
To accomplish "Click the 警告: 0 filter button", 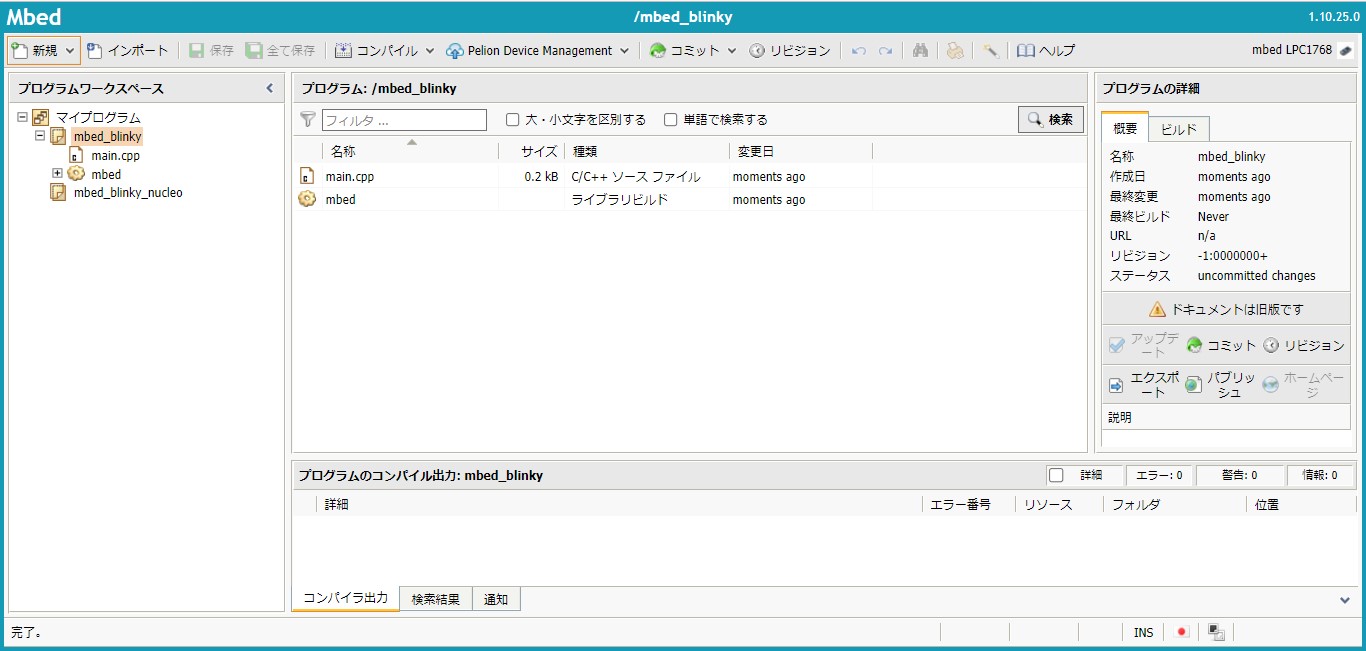I will pos(1239,476).
